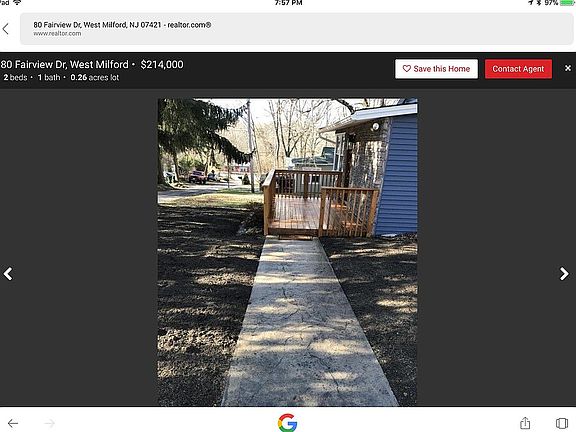This screenshot has width=576, height=432.
Task: Open the tabs overview icon
Action: coord(562,423)
